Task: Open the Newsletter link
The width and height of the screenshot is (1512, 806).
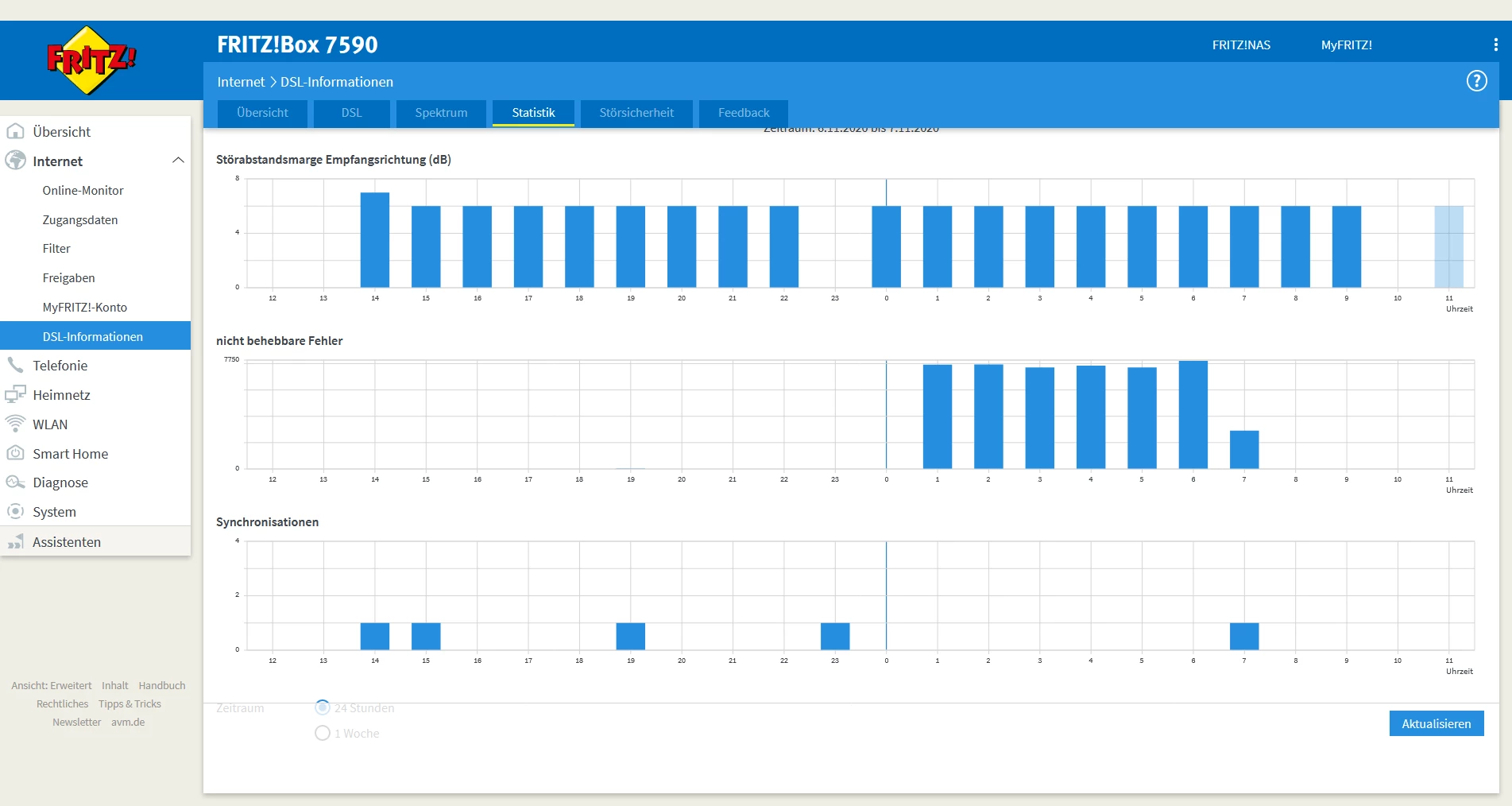Action: [x=77, y=722]
